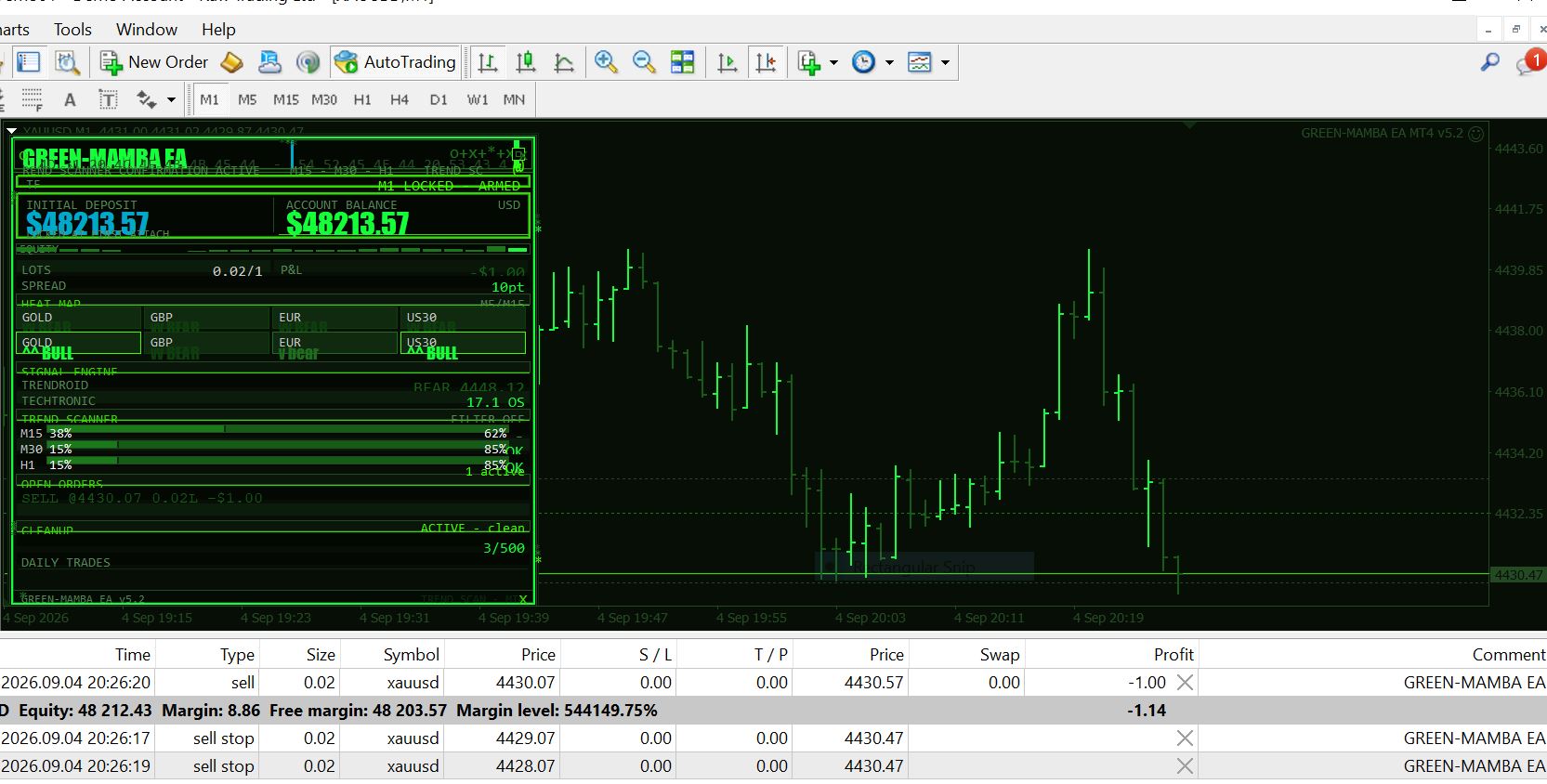Click the highlighted US30 BULL heat-map cell
Viewport: 1547px width, 784px height.
[x=463, y=344]
